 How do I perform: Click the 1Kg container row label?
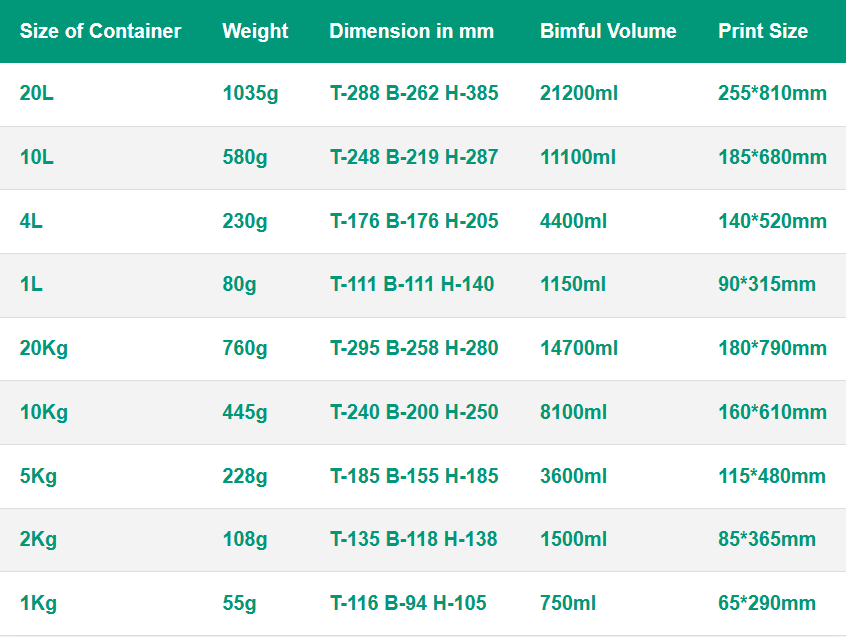[x=38, y=604]
